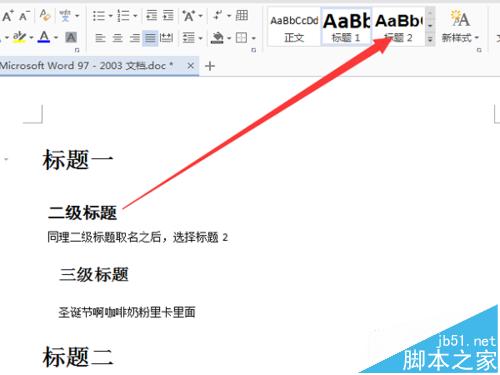Apply yellow highlight color to text
Viewport: 500px width, 375px height.
tap(19, 37)
